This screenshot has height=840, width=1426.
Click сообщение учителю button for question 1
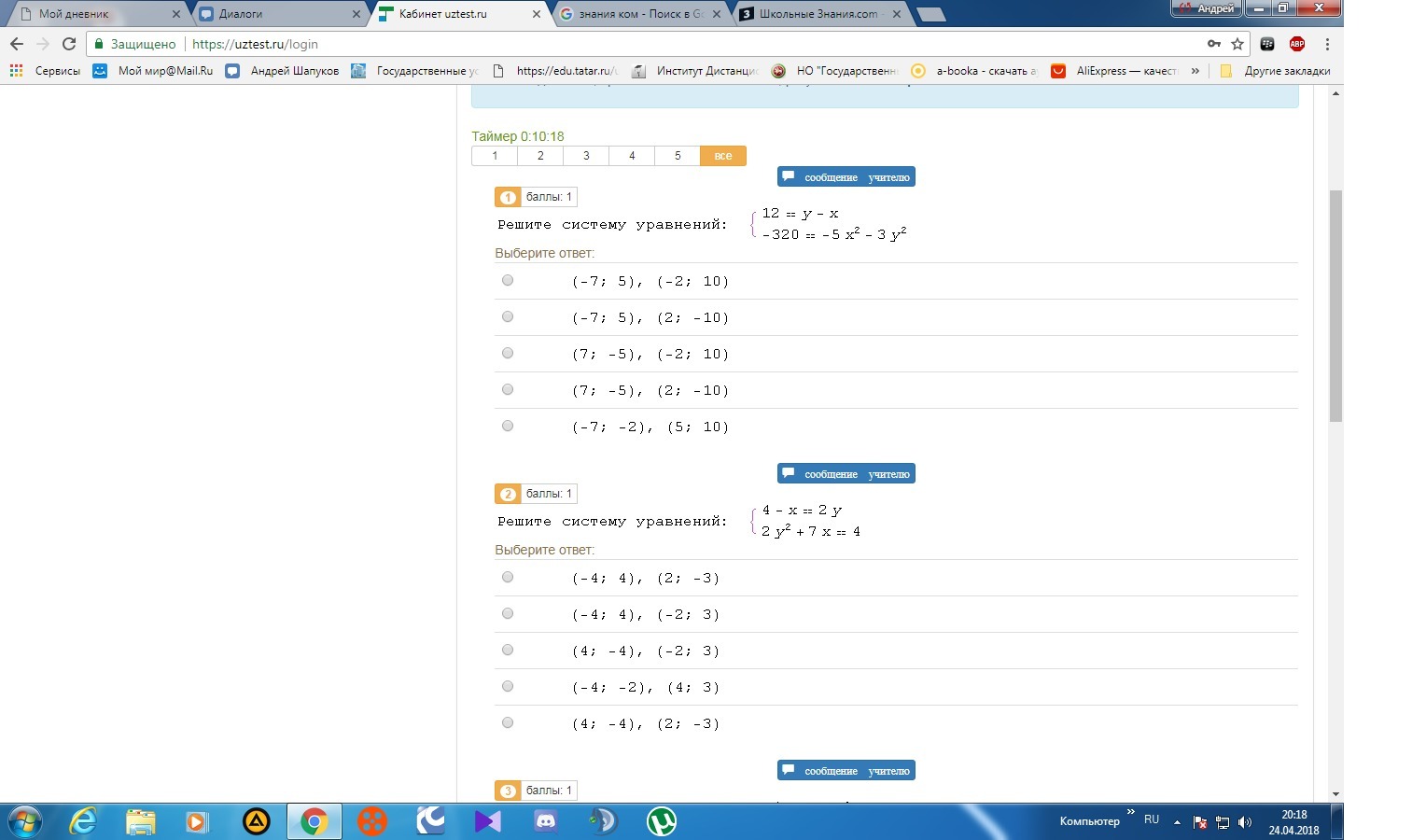[846, 177]
